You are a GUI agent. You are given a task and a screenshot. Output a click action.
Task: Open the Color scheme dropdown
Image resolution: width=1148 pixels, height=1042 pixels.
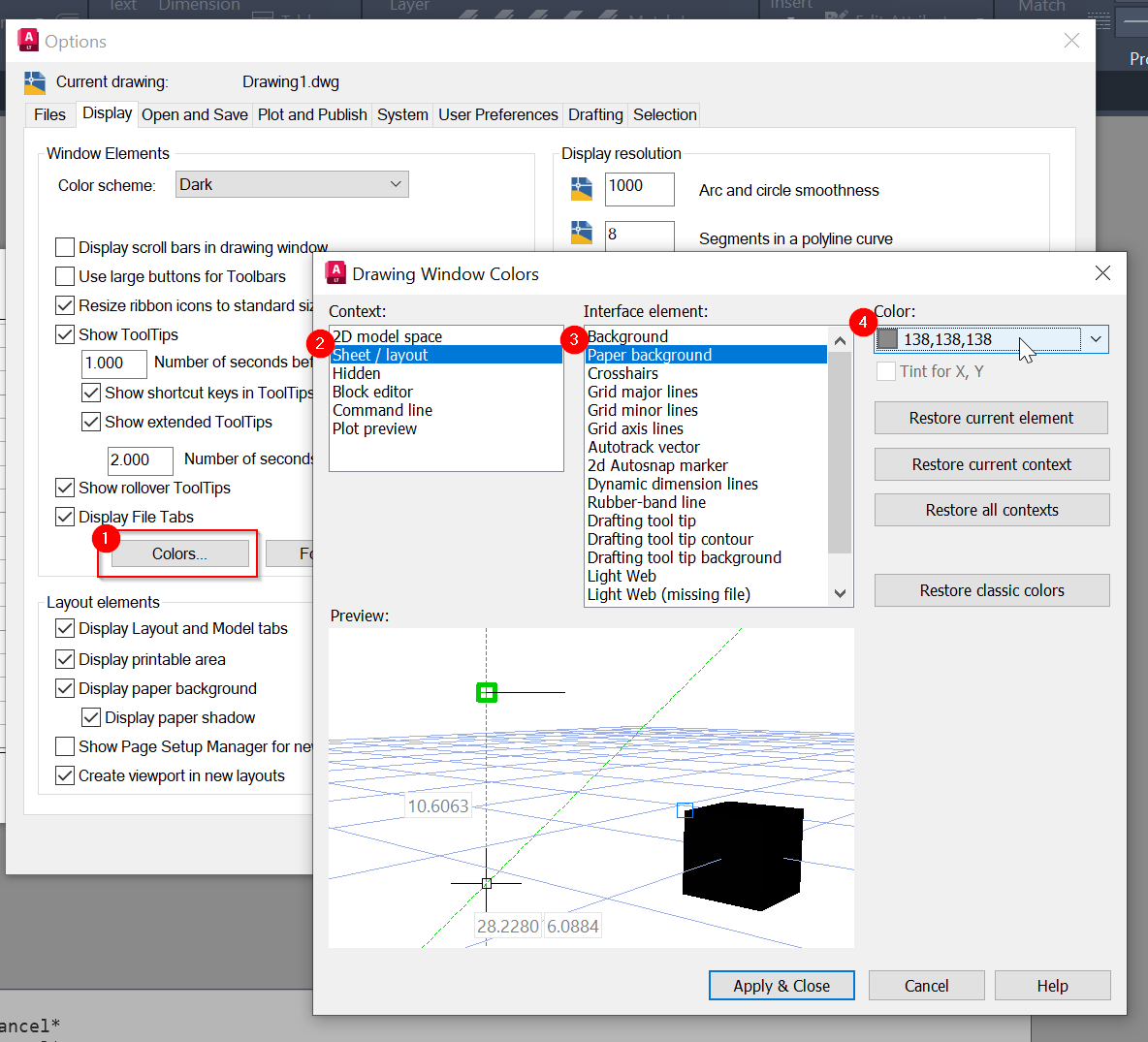click(394, 183)
